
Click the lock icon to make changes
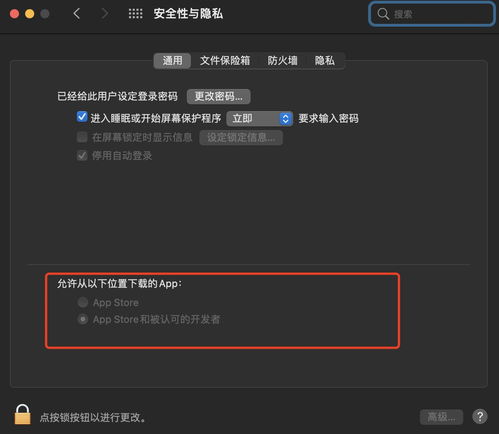click(22, 414)
